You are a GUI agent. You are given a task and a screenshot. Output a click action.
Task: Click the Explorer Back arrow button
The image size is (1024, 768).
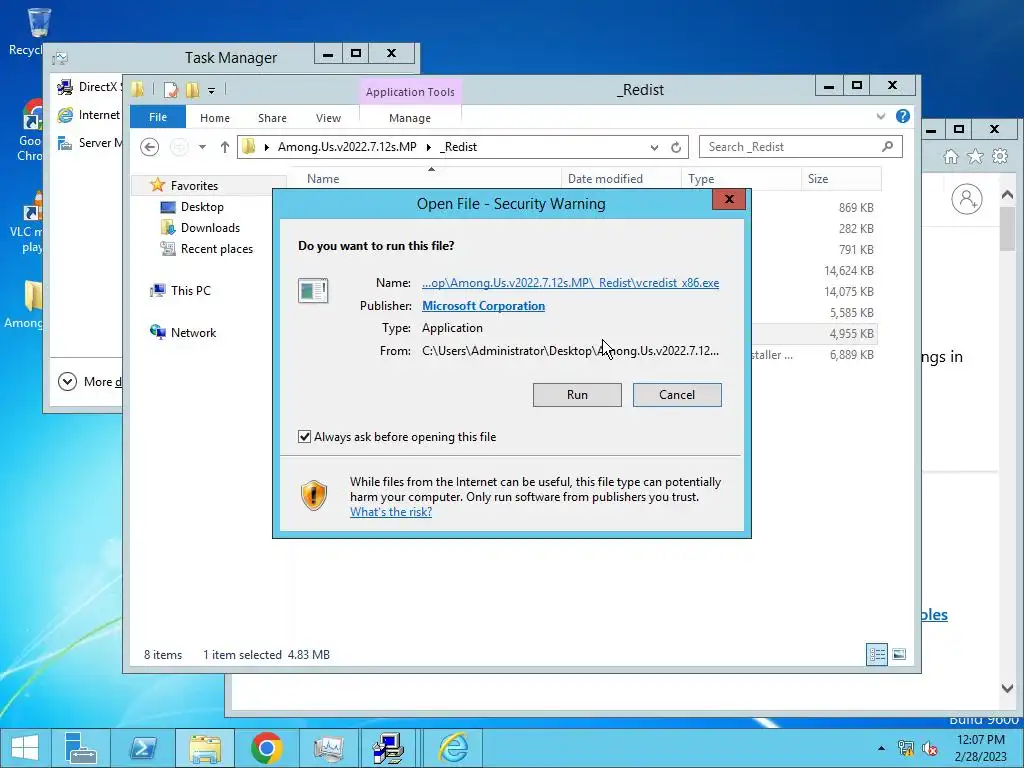click(150, 147)
